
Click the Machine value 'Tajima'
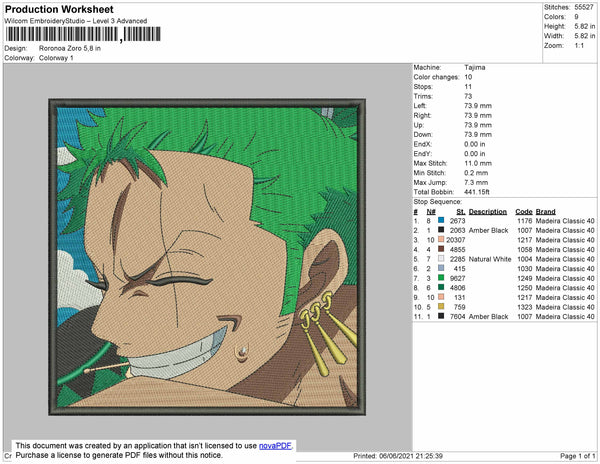tap(475, 67)
